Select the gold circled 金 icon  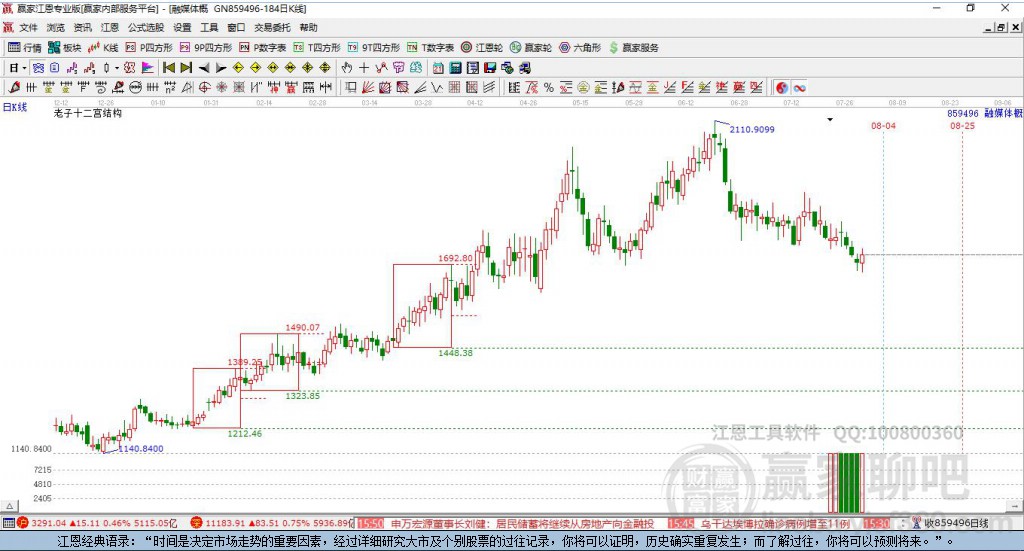(583, 87)
